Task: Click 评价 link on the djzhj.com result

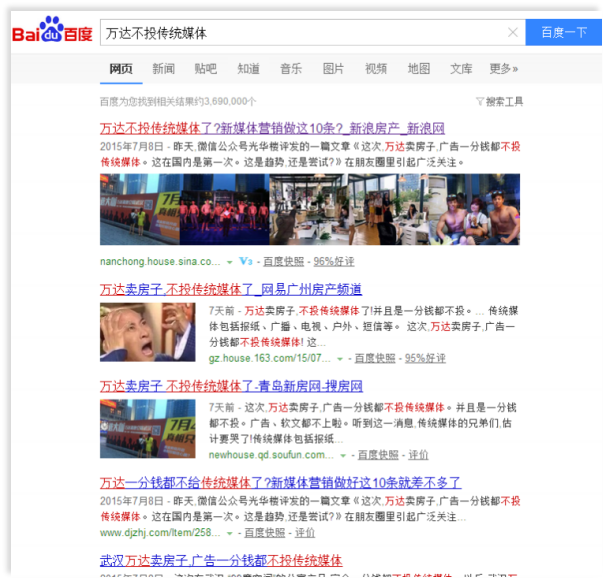Action: [305, 533]
